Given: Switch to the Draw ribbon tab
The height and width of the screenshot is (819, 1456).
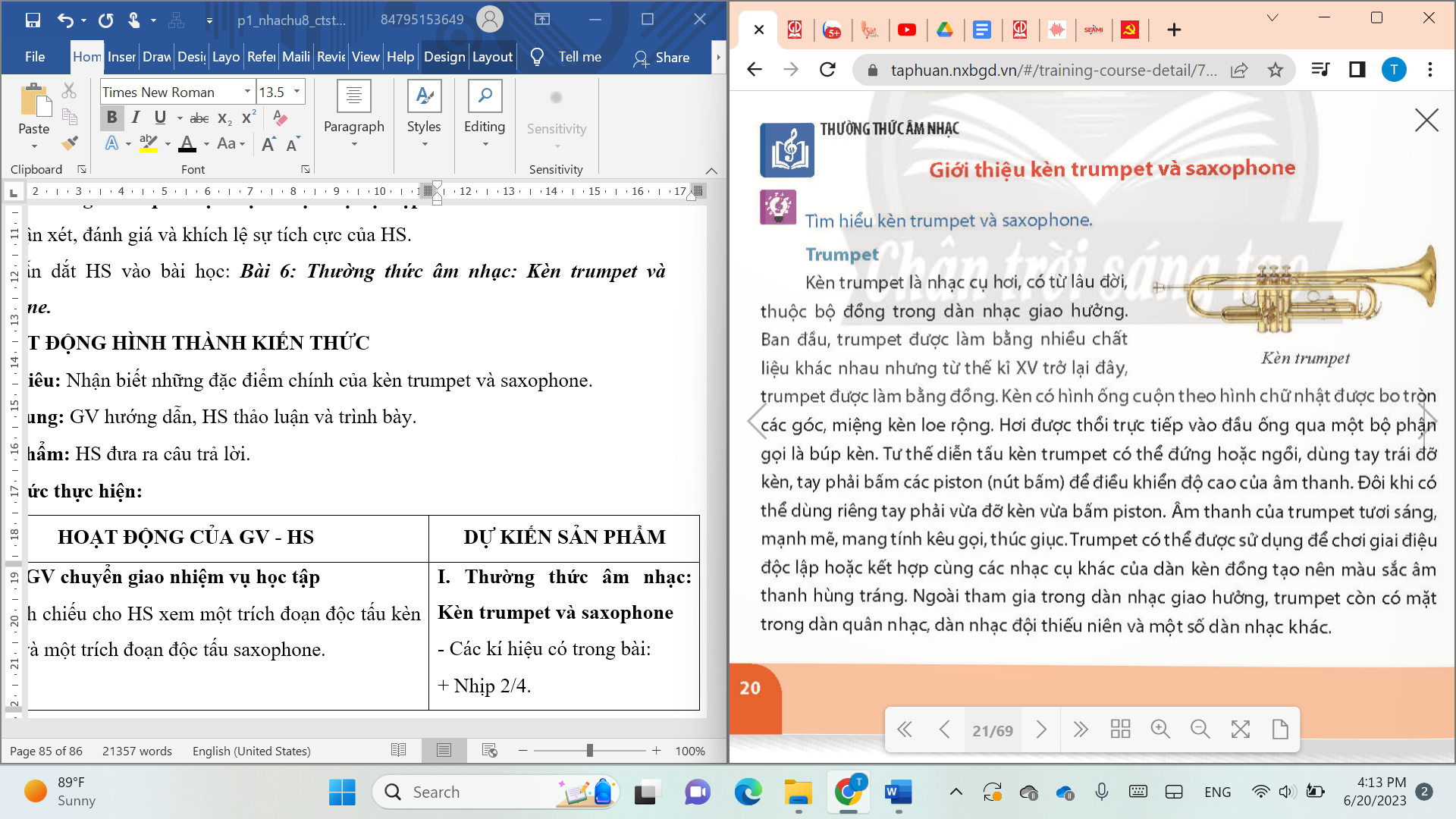Looking at the screenshot, I should point(157,57).
